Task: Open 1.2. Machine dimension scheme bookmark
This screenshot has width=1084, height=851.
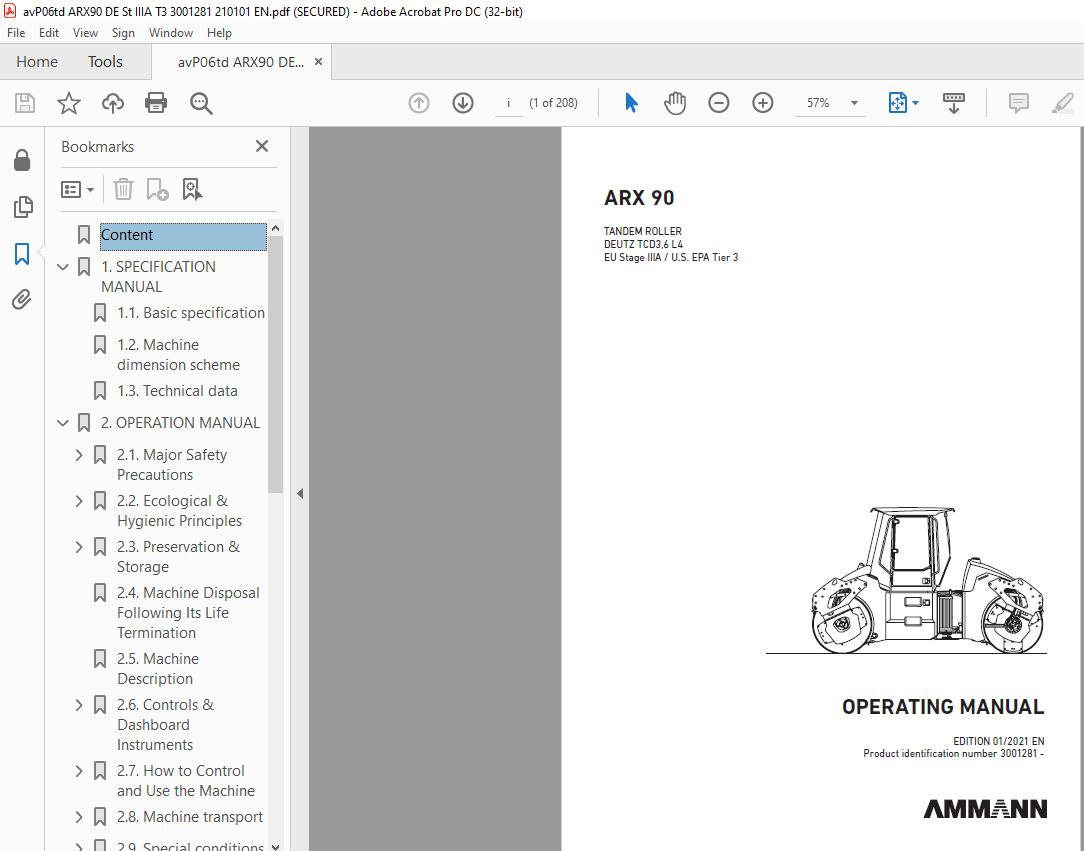Action: (x=178, y=355)
